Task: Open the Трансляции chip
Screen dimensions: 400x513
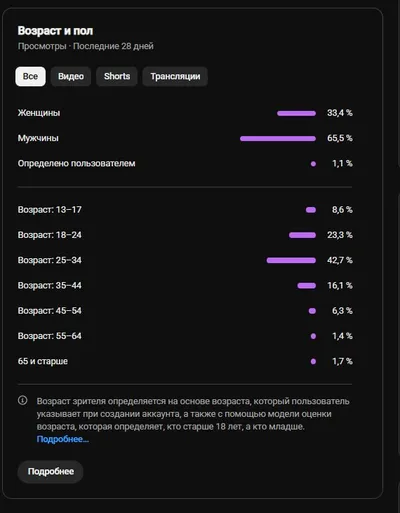Action: (x=175, y=76)
